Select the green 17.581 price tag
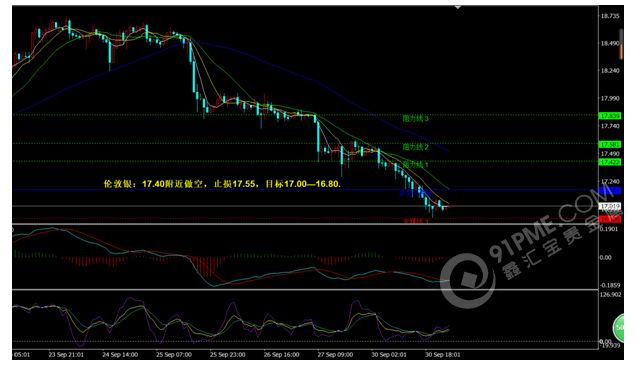Viewport: 641px width, 365px height. click(610, 145)
